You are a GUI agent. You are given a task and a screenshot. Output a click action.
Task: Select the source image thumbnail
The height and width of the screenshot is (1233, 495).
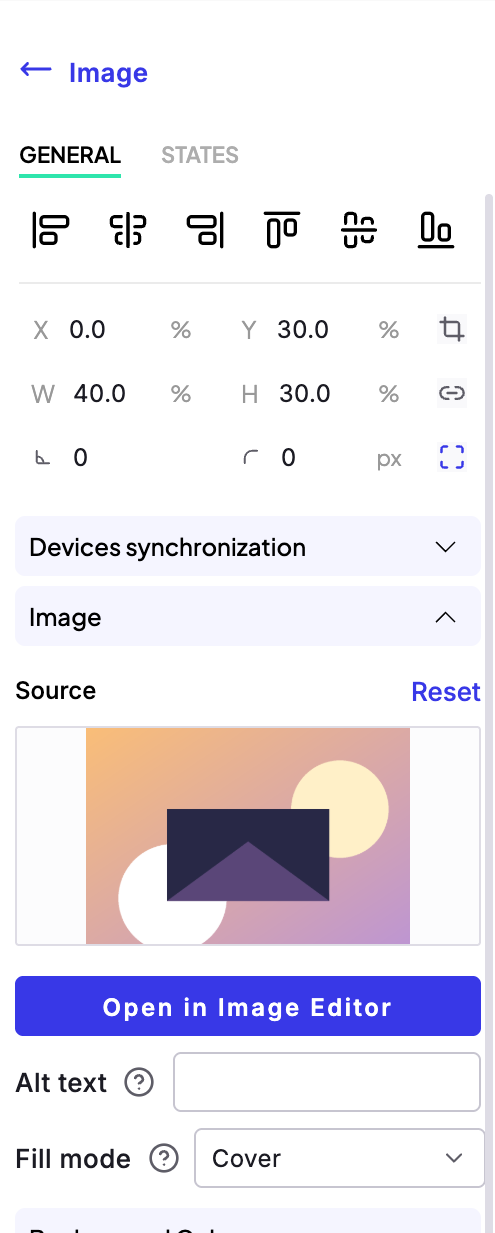(x=248, y=836)
